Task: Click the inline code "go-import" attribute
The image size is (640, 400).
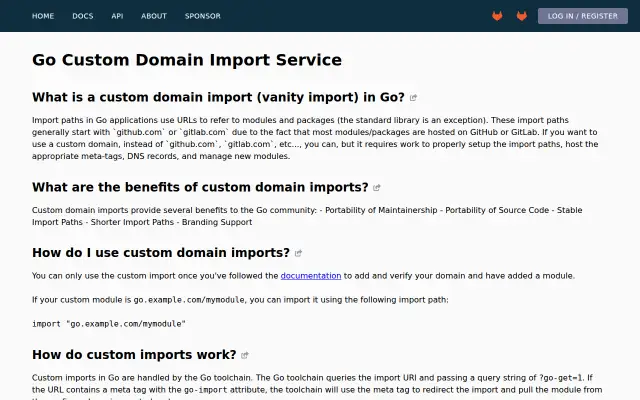Action: point(205,390)
